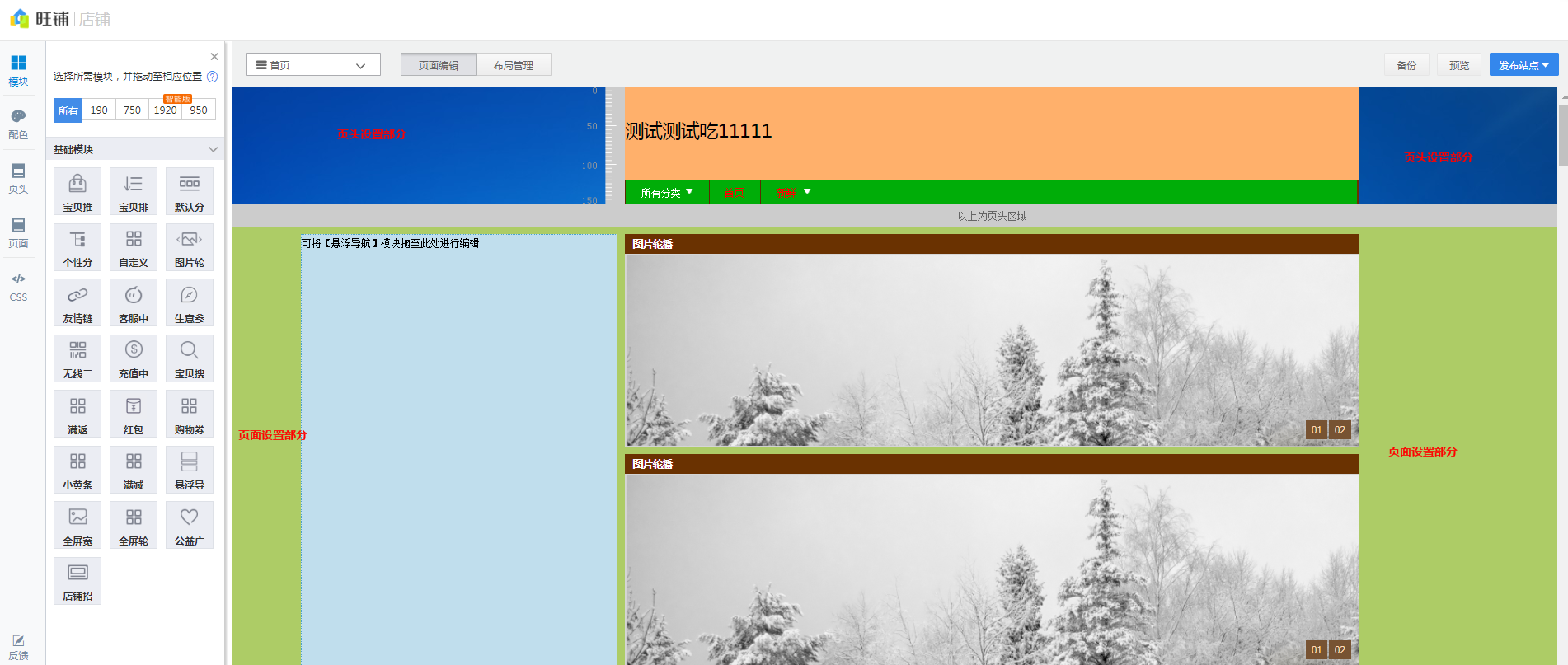This screenshot has height=665, width=1568.
Task: Open the CSS editor section
Action: [x=18, y=287]
